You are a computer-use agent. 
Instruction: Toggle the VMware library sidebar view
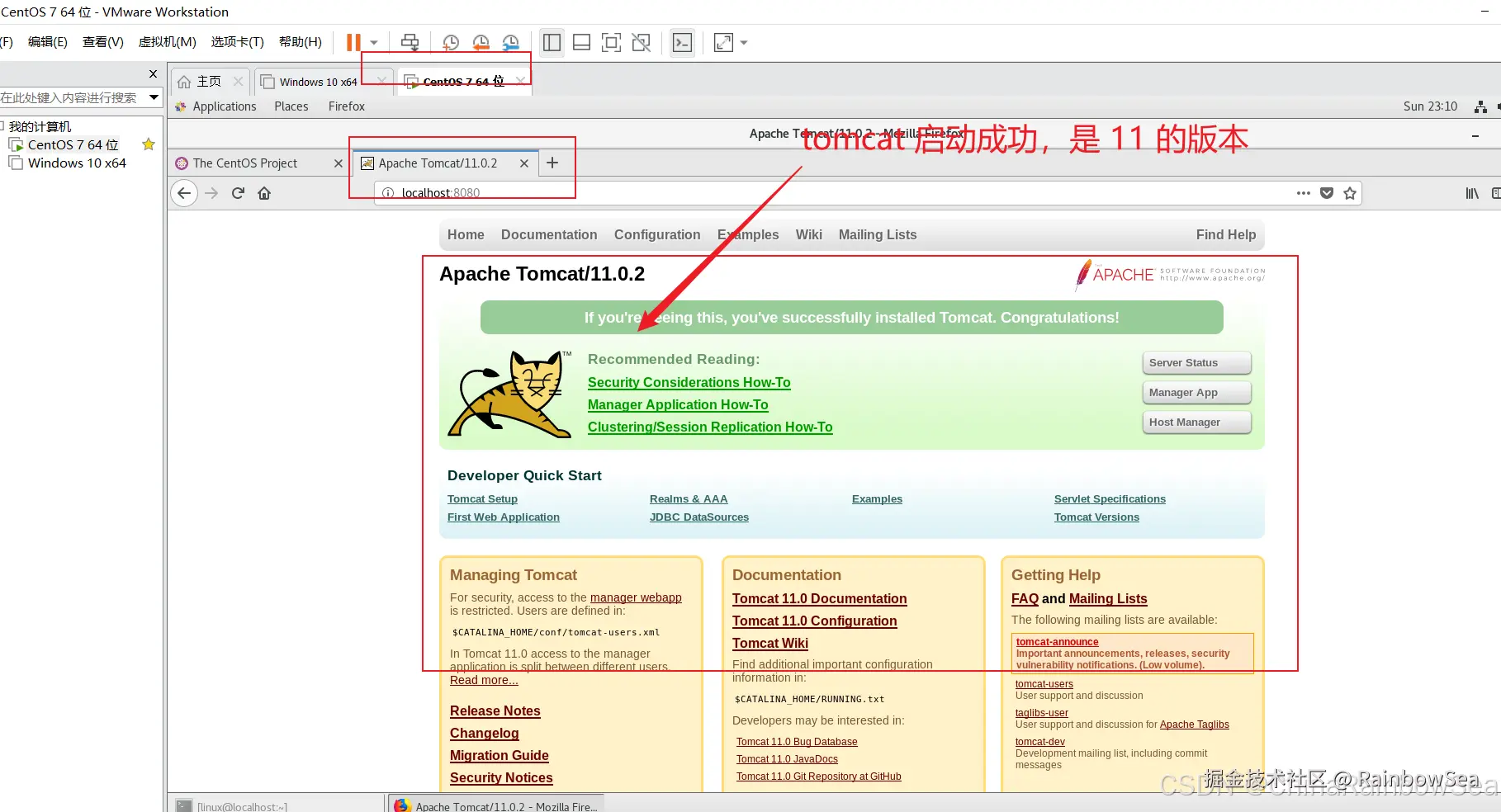(552, 43)
